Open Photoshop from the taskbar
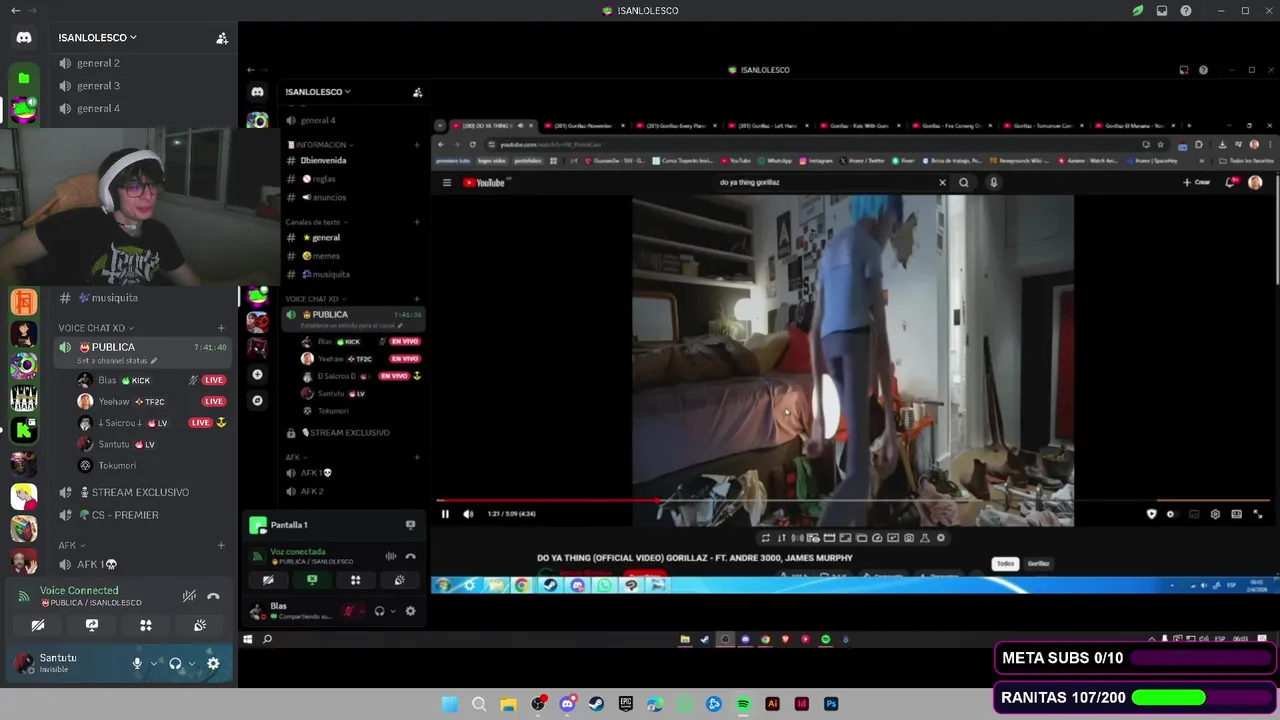This screenshot has height=720, width=1280. pyautogui.click(x=831, y=704)
